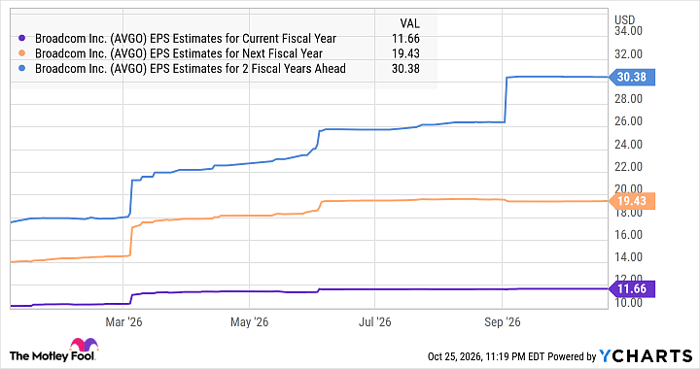Click the May '26 axis label
The height and width of the screenshot is (369, 700).
click(249, 322)
